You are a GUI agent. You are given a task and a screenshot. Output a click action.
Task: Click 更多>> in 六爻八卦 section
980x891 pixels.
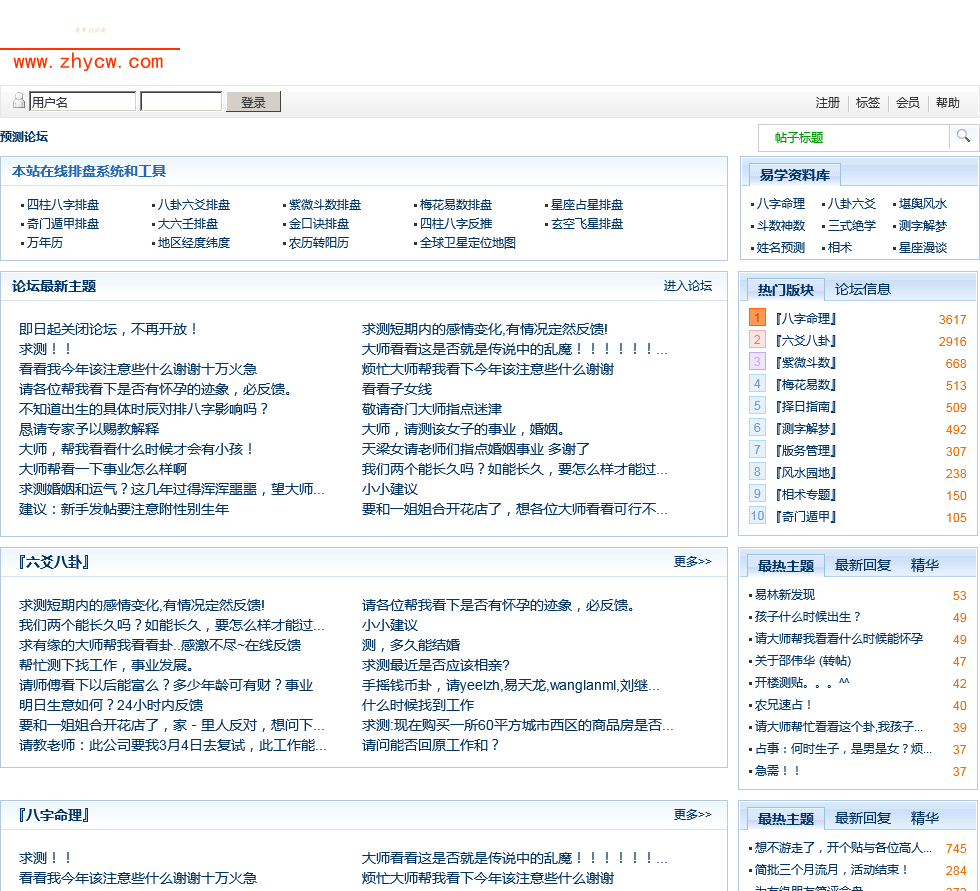[692, 562]
